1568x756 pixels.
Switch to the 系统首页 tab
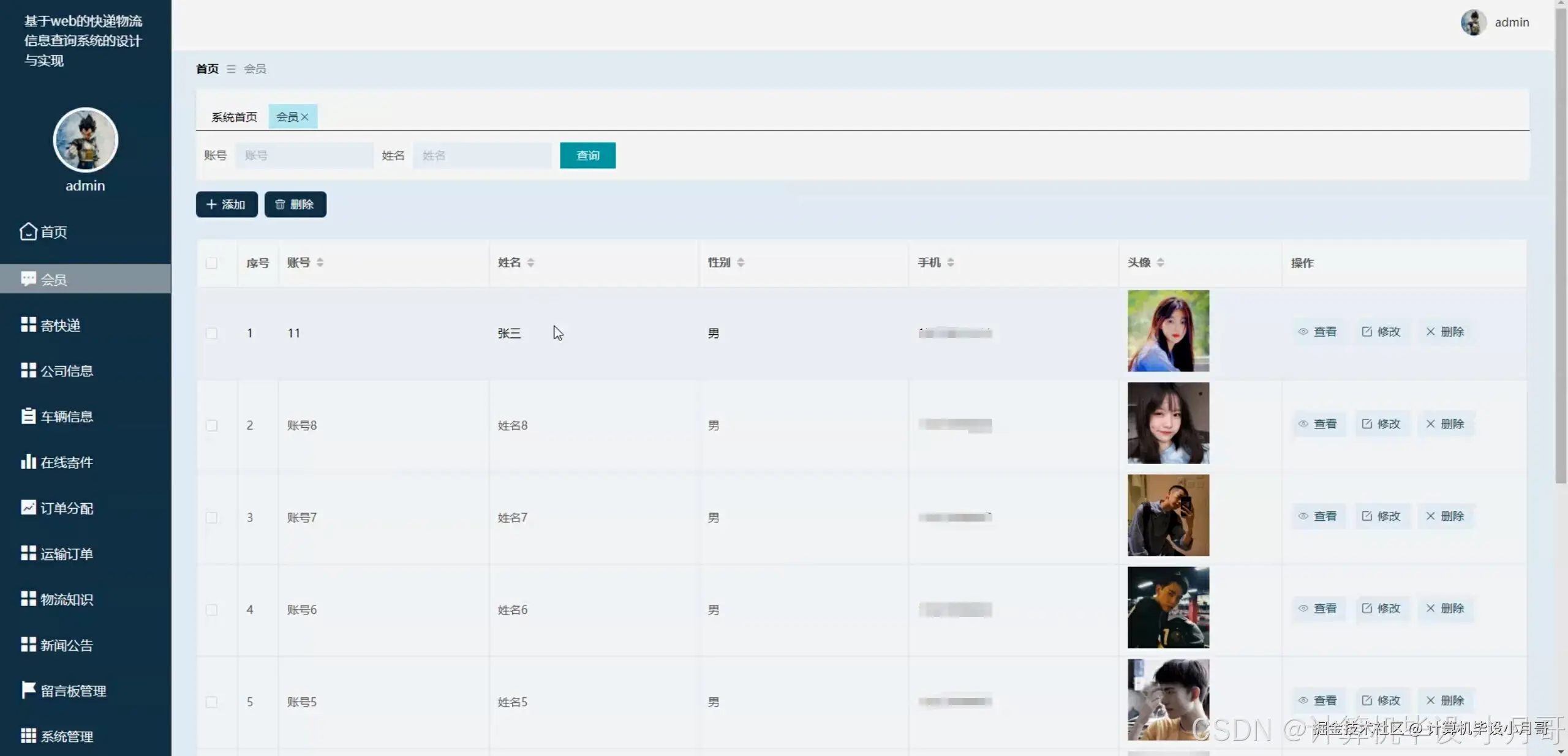point(234,117)
